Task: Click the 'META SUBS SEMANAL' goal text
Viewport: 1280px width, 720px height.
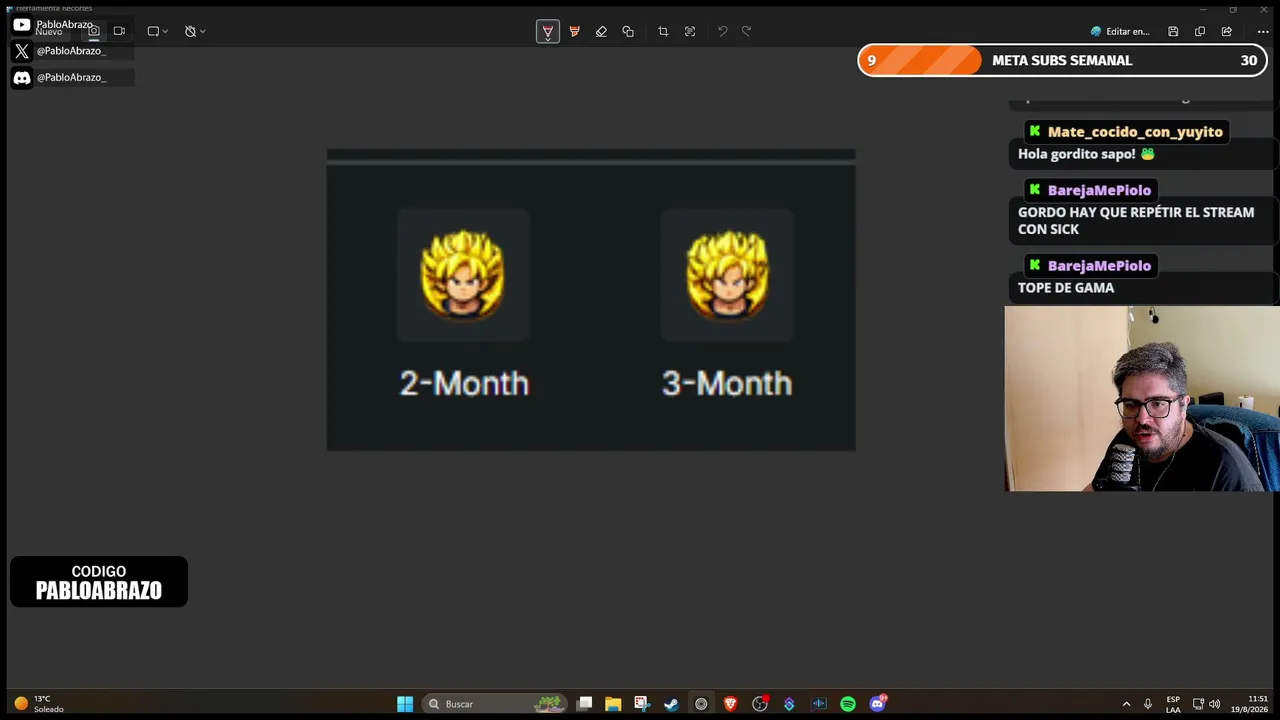Action: point(1062,60)
